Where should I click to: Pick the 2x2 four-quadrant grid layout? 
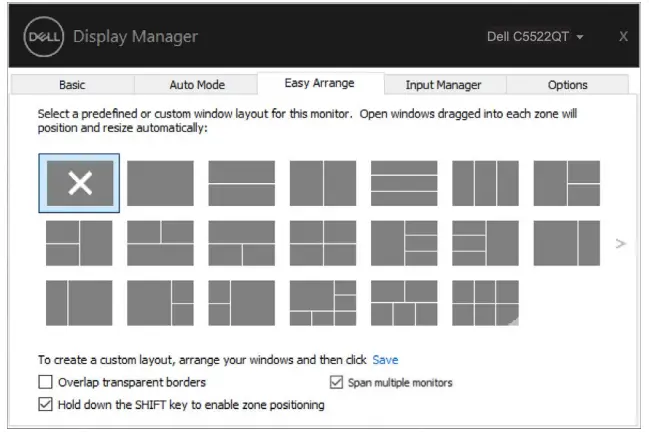(x=322, y=243)
